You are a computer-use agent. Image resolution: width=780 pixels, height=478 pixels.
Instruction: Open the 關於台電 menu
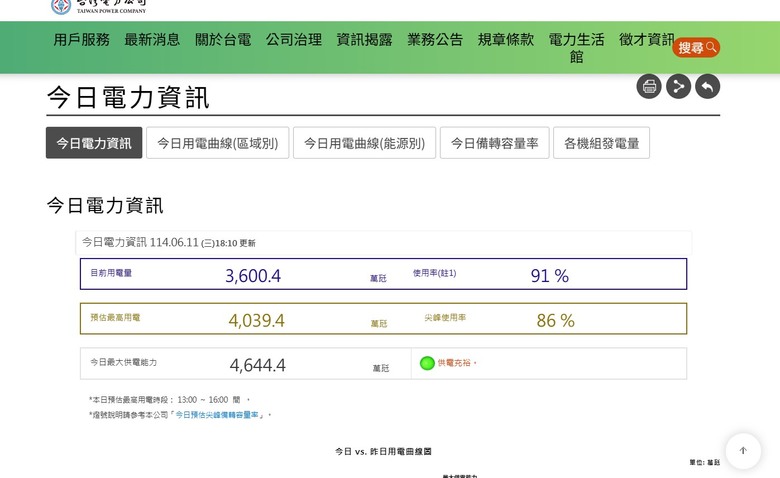223,40
